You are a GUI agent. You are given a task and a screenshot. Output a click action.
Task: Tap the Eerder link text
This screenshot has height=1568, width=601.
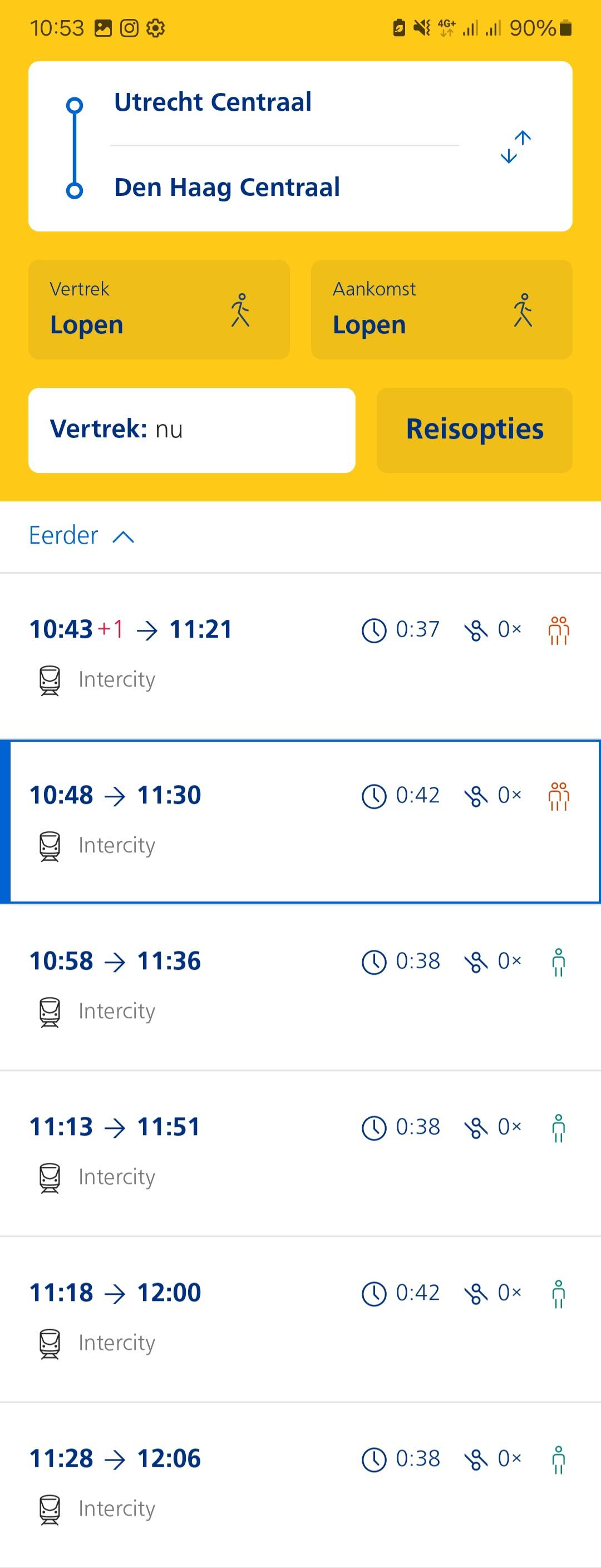(63, 536)
